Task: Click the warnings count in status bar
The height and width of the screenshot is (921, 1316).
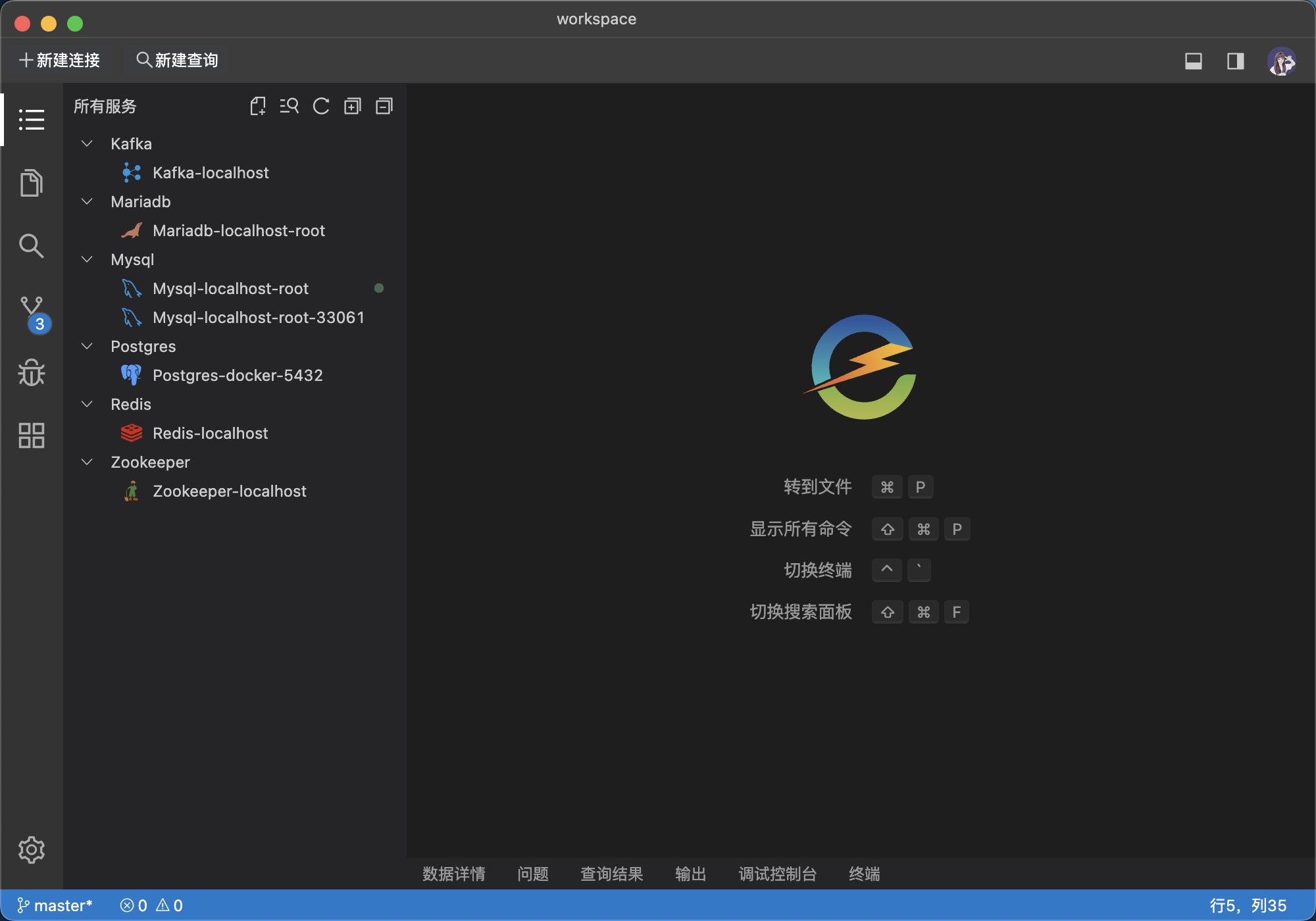Action: [x=169, y=906]
